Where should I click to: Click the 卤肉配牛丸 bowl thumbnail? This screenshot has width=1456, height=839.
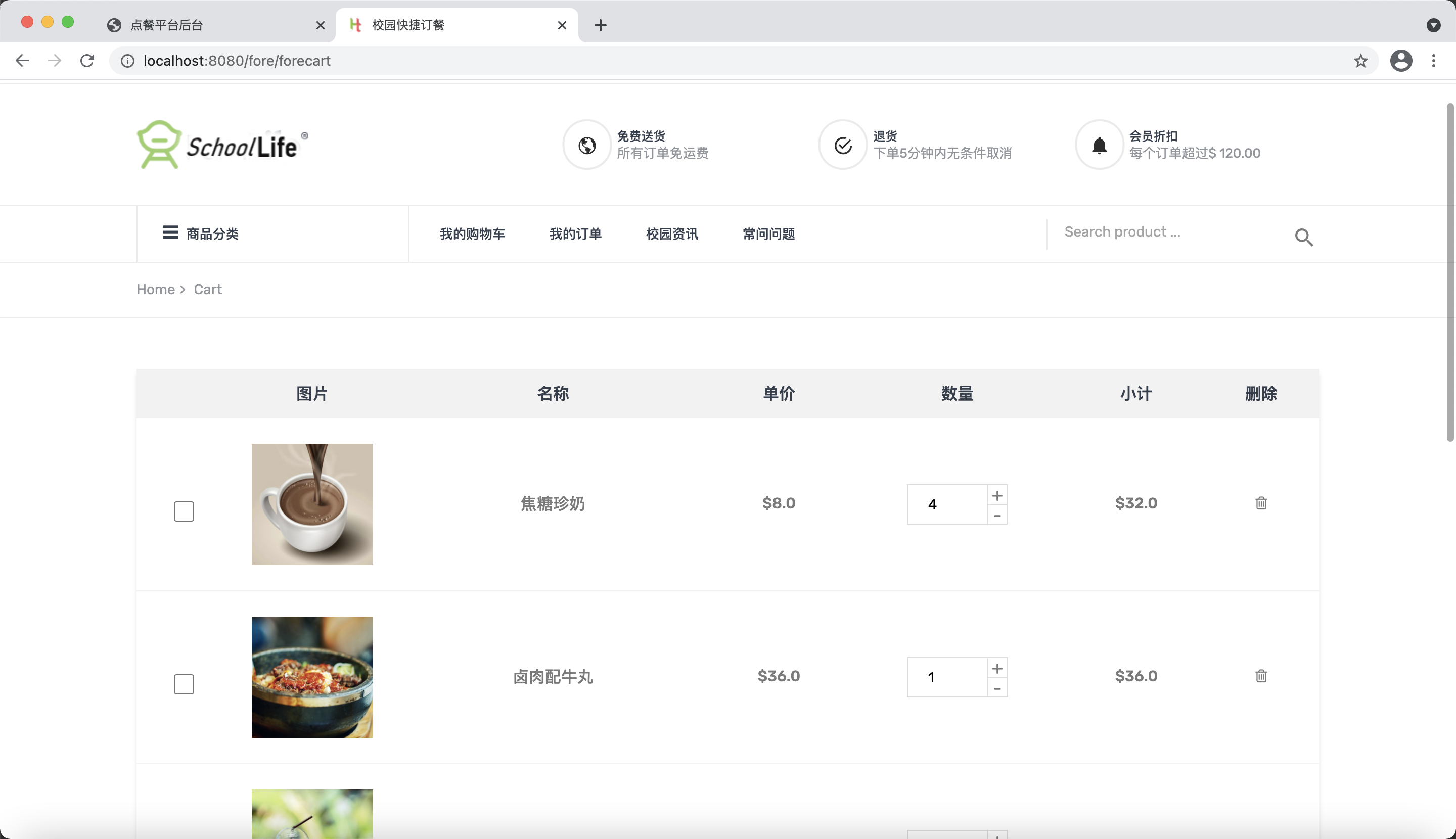tap(312, 677)
